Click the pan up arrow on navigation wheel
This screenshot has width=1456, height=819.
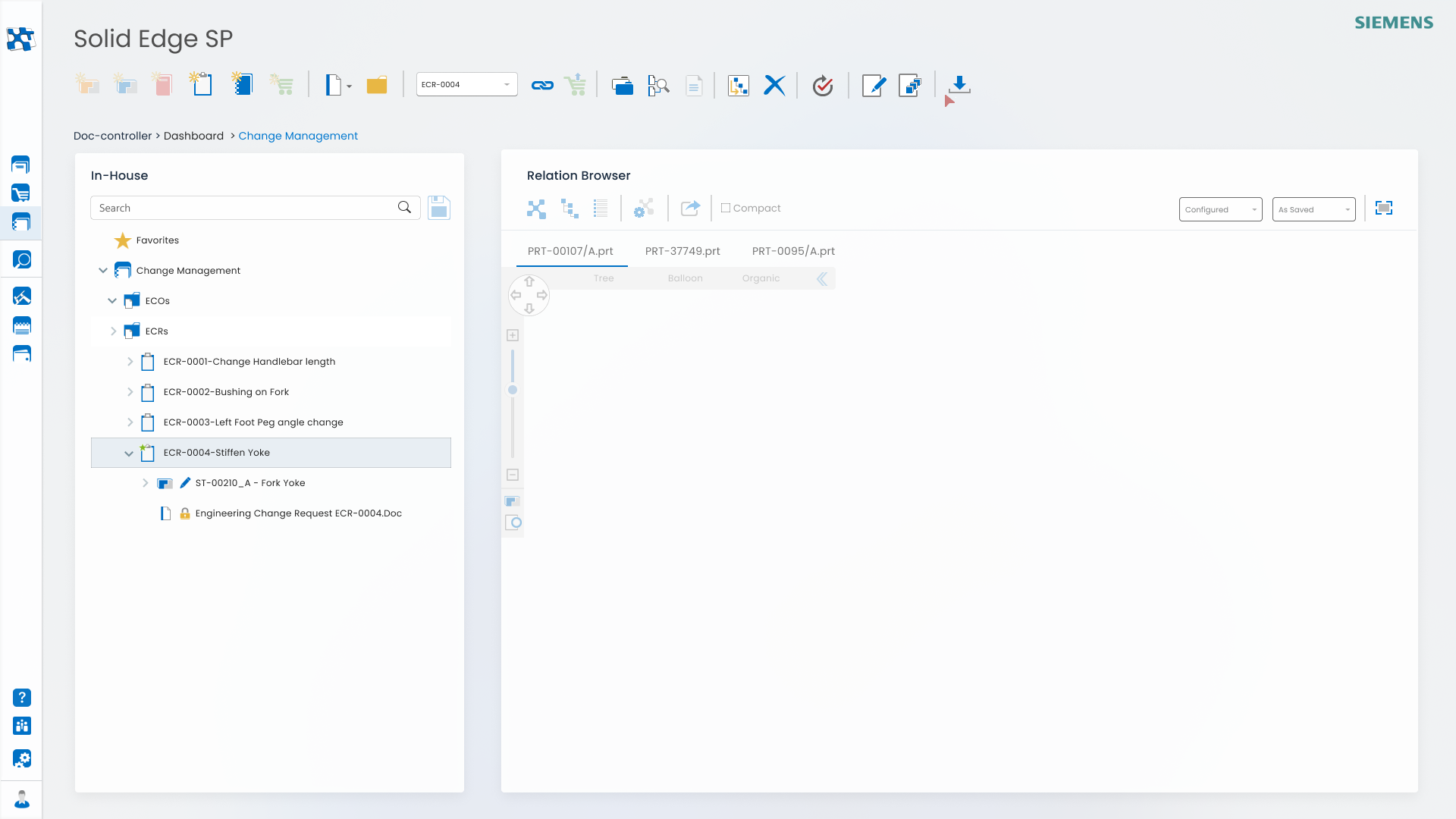click(x=529, y=281)
